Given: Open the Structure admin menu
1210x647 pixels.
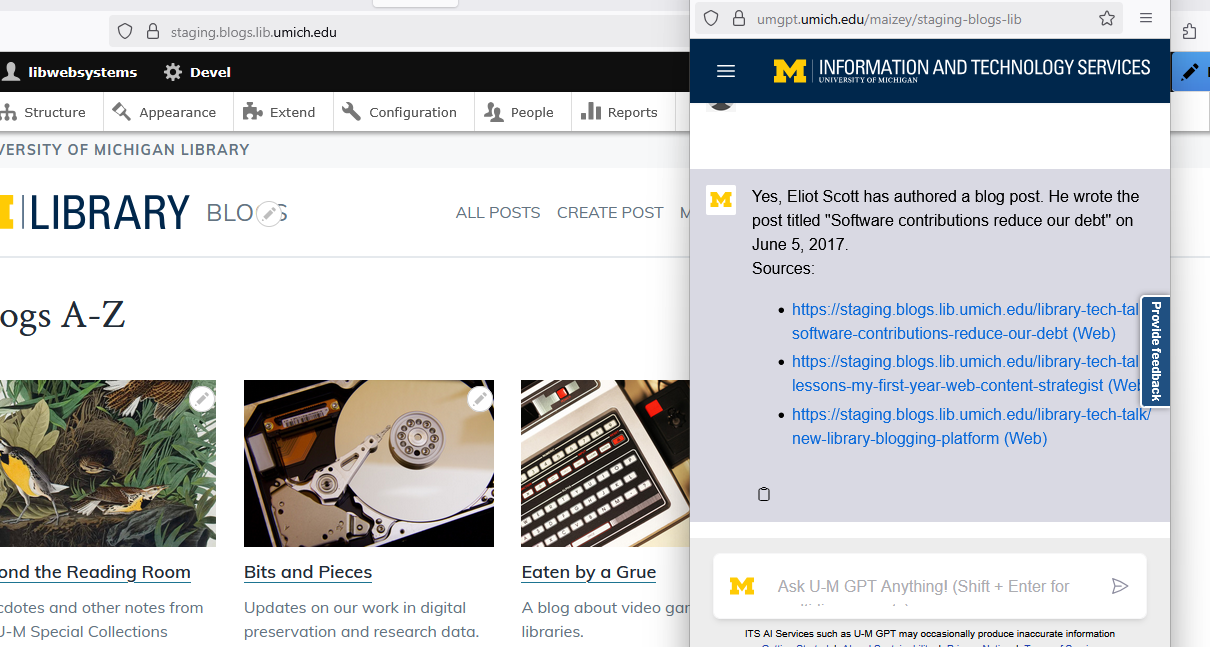Looking at the screenshot, I should (x=44, y=112).
